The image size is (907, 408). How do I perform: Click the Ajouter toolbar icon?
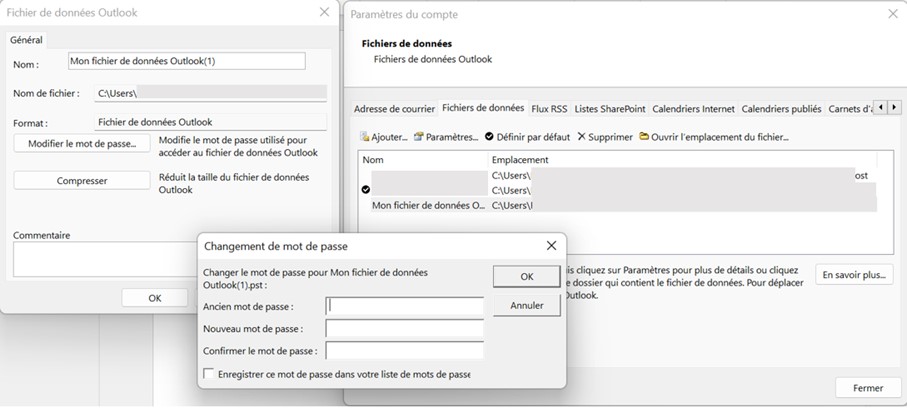coord(366,136)
